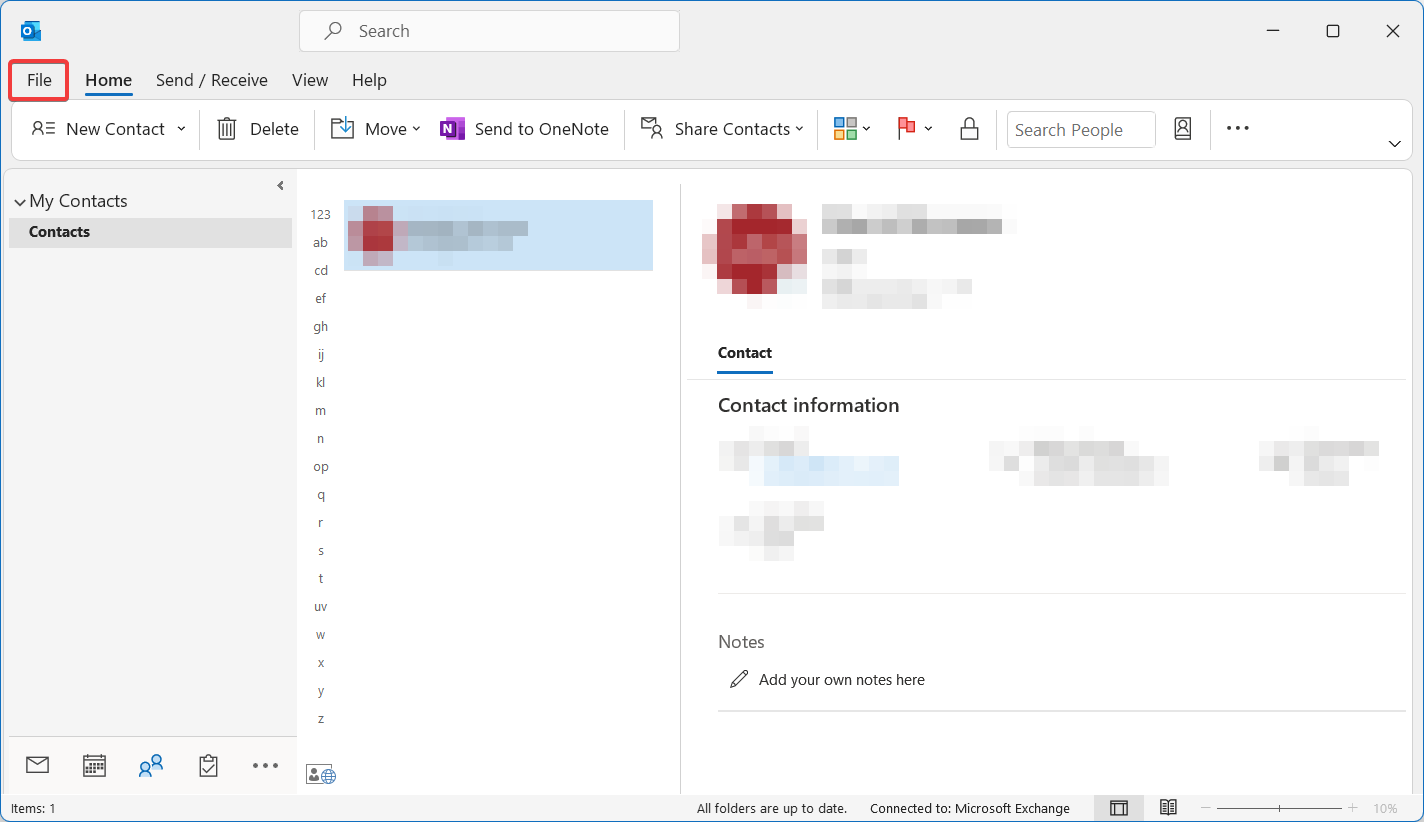The width and height of the screenshot is (1424, 822).
Task: Jump to y in contact index
Action: tap(320, 691)
